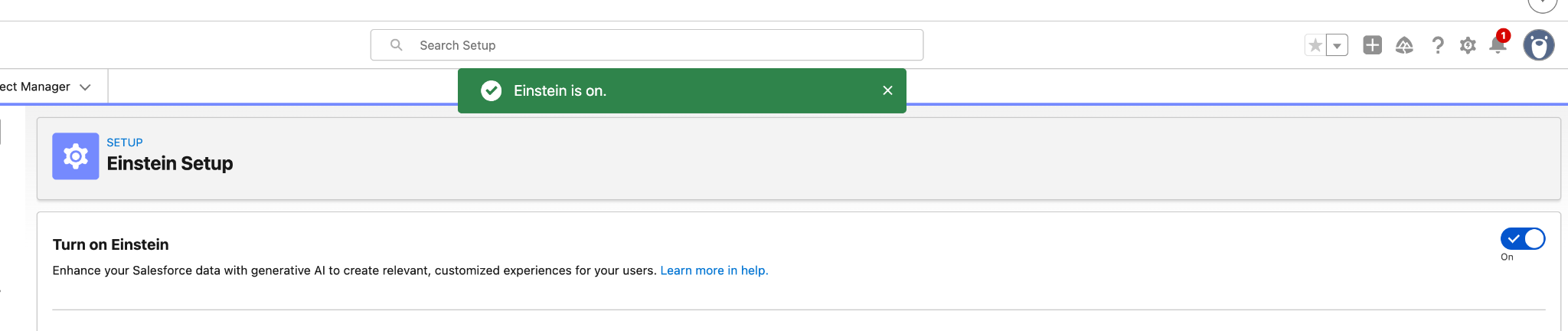Open the user profile avatar
The image size is (1568, 331).
[x=1539, y=45]
